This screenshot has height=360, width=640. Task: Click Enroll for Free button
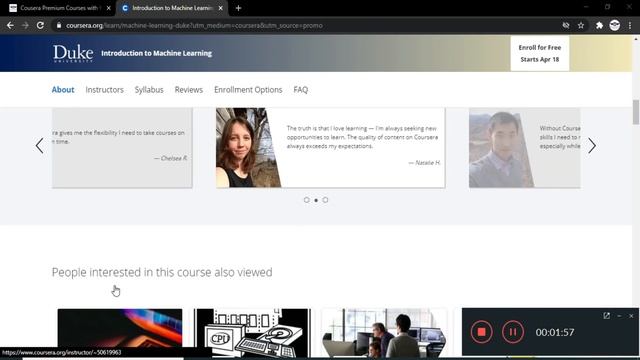(540, 53)
